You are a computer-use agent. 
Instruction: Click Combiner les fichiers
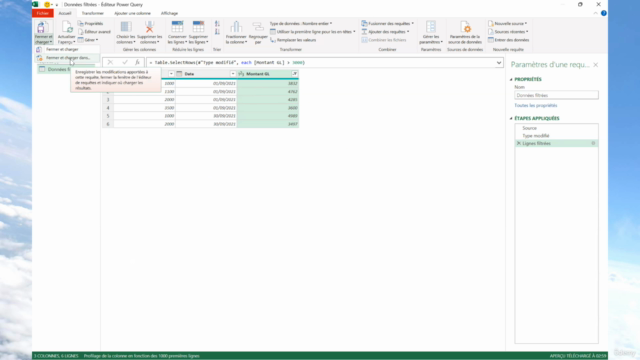click(x=384, y=40)
